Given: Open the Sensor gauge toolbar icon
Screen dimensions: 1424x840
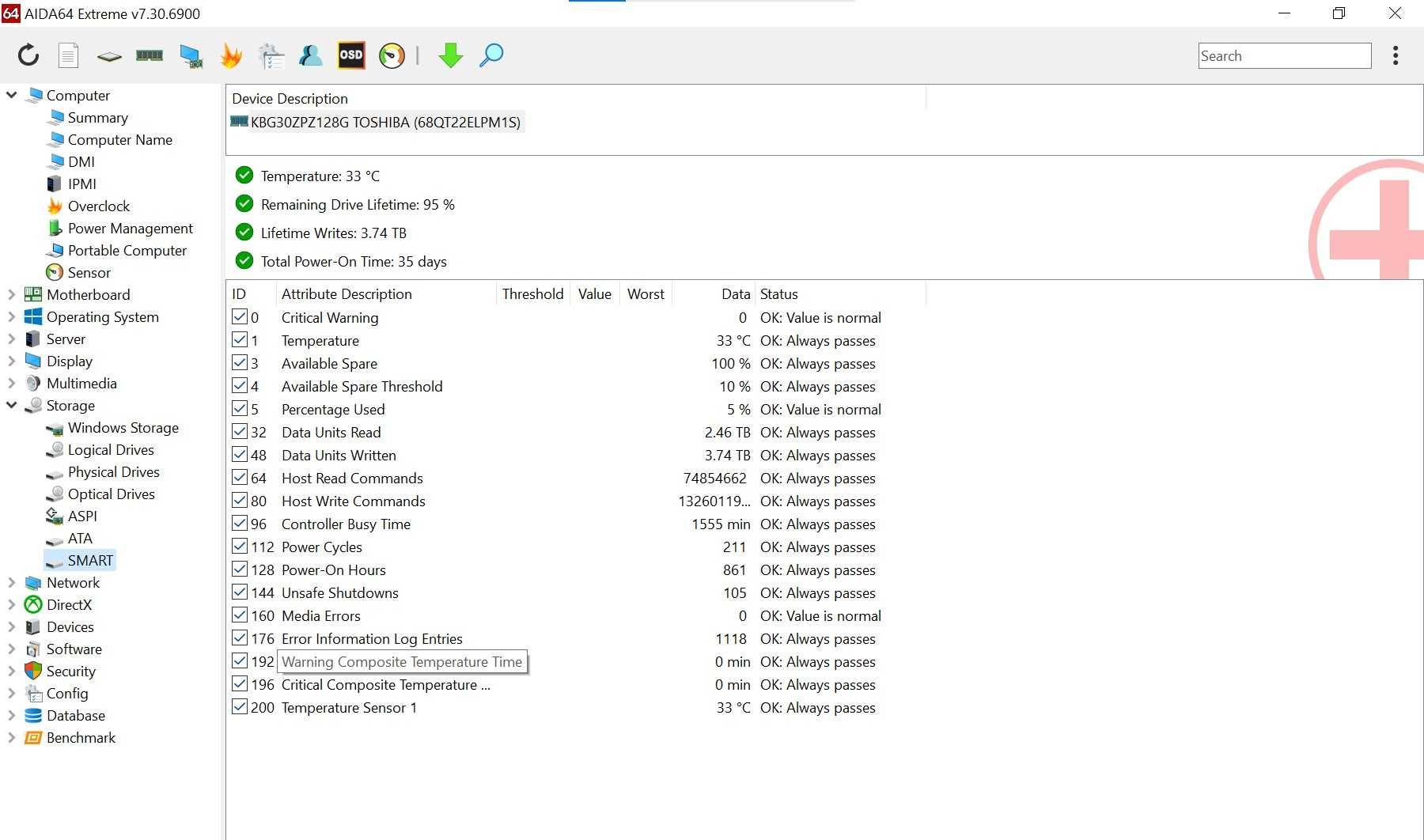Looking at the screenshot, I should [x=392, y=55].
